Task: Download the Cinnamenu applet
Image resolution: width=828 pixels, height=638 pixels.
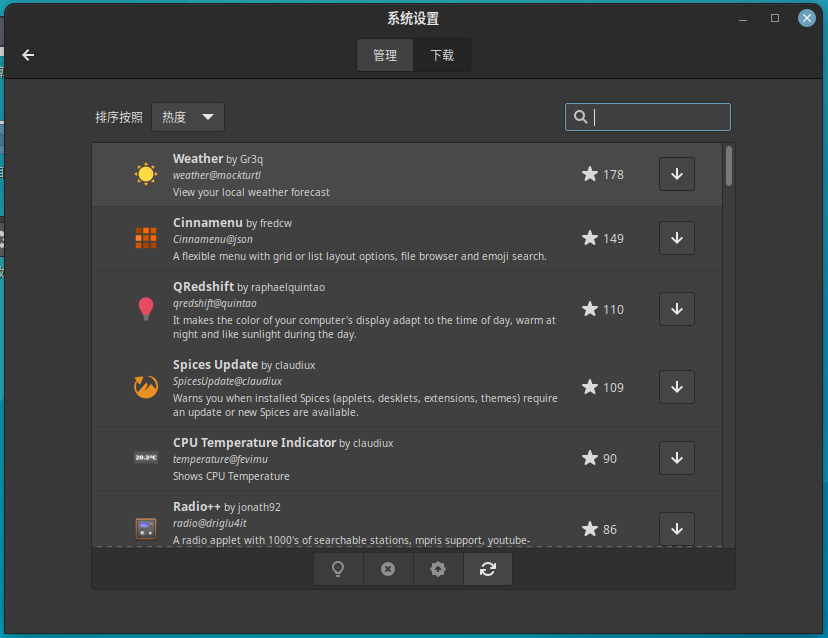Action: 677,238
